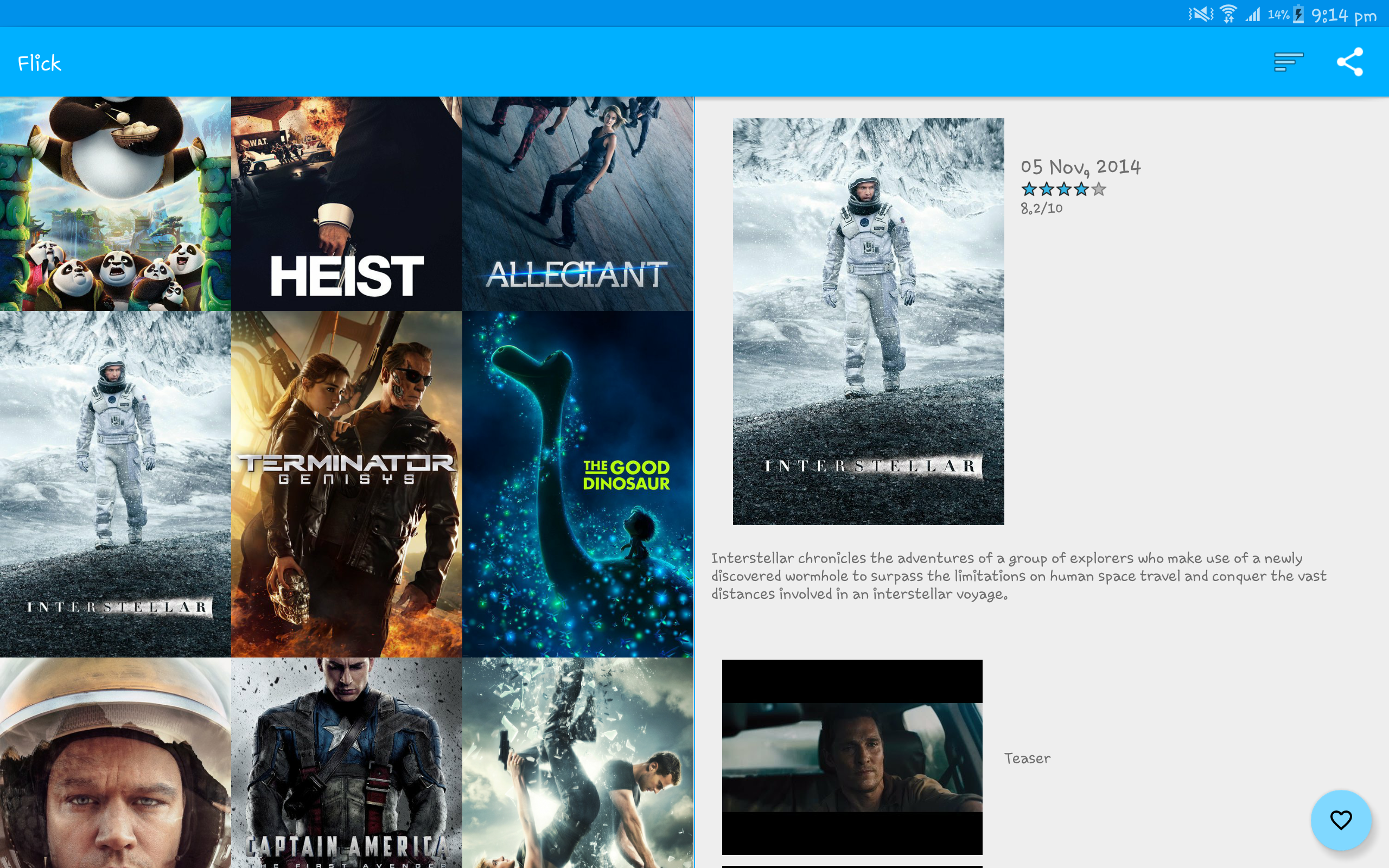The width and height of the screenshot is (1389, 868).
Task: Play the Interstellar Teaser video thumbnail
Action: pos(852,757)
